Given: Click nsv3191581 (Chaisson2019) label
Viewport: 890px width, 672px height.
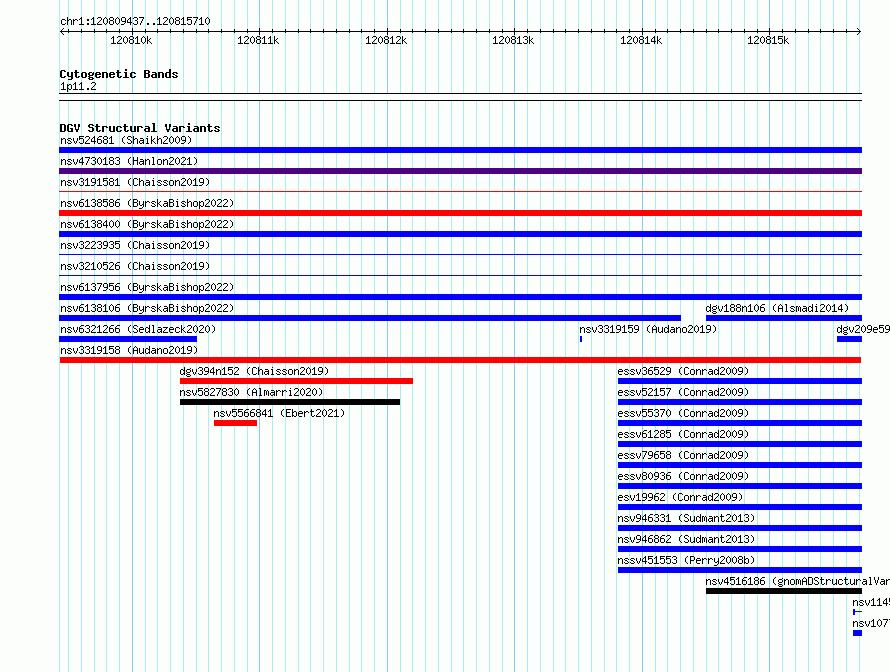Looking at the screenshot, I should point(135,182).
